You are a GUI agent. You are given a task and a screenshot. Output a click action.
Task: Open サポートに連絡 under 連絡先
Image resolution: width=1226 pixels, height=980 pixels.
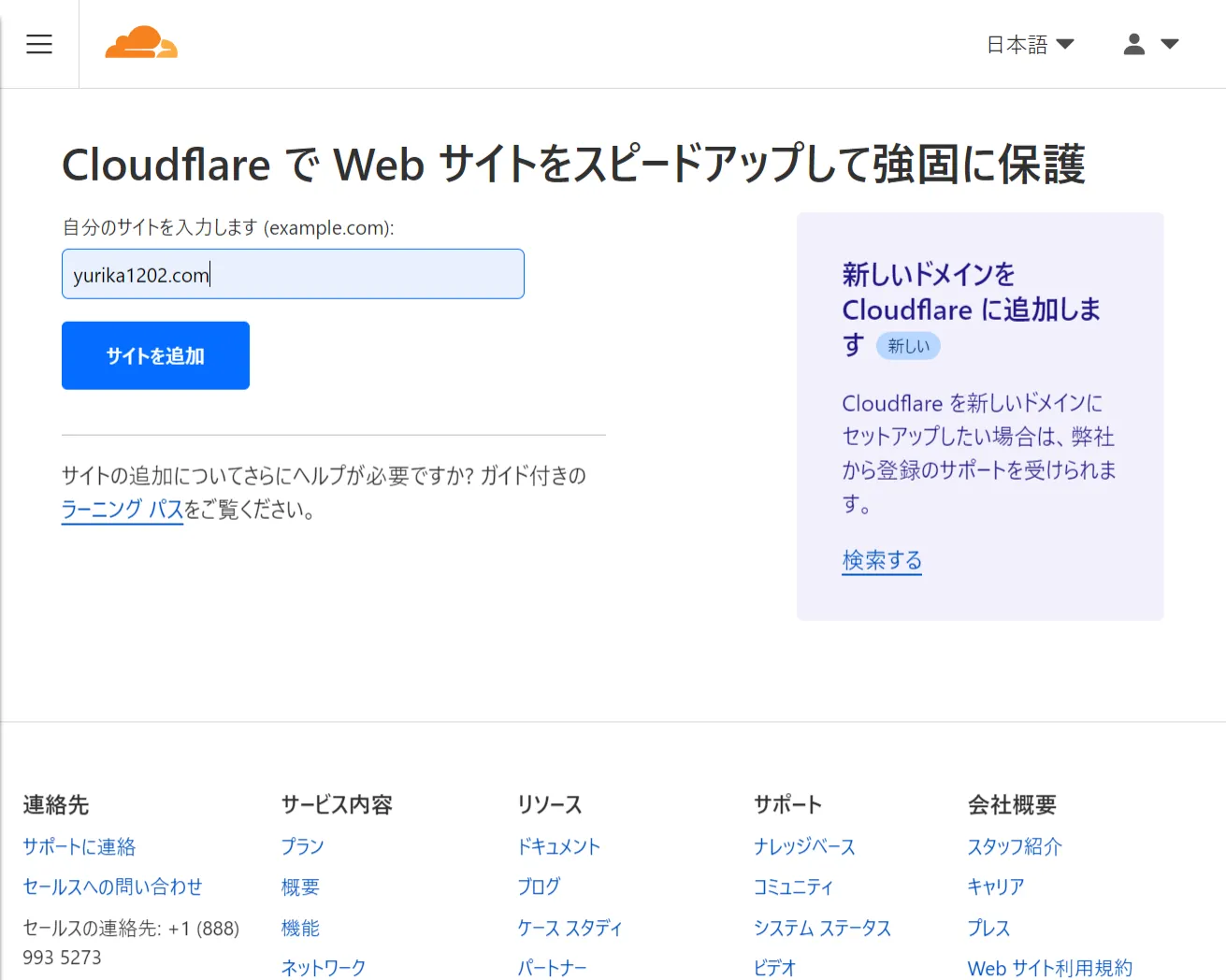click(79, 846)
